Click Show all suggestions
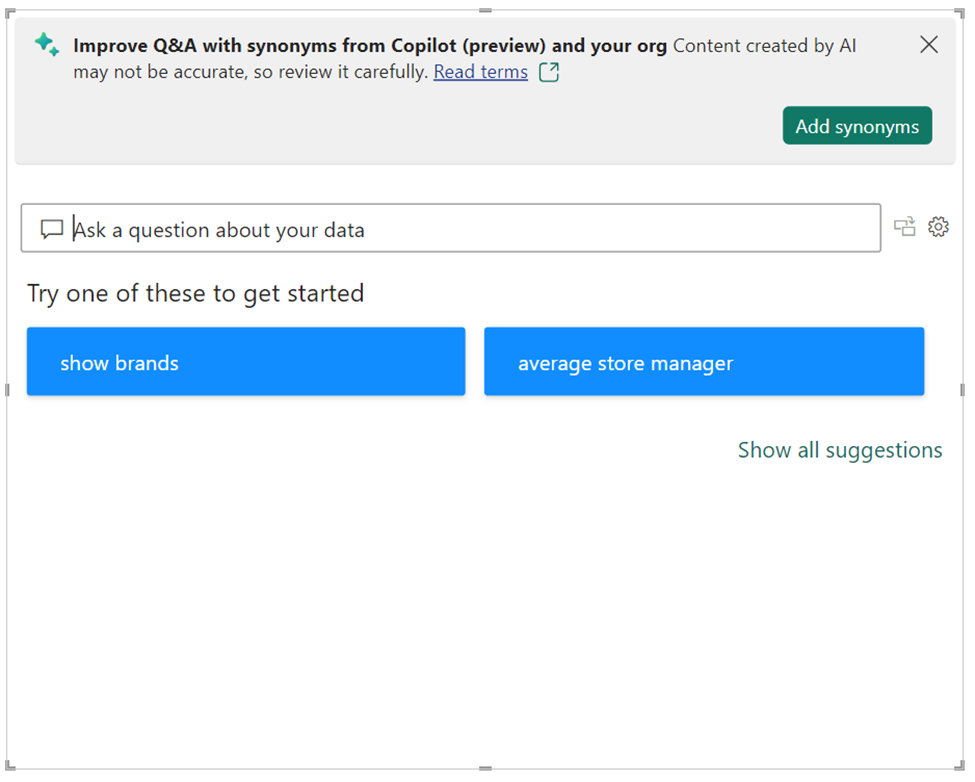 point(839,450)
